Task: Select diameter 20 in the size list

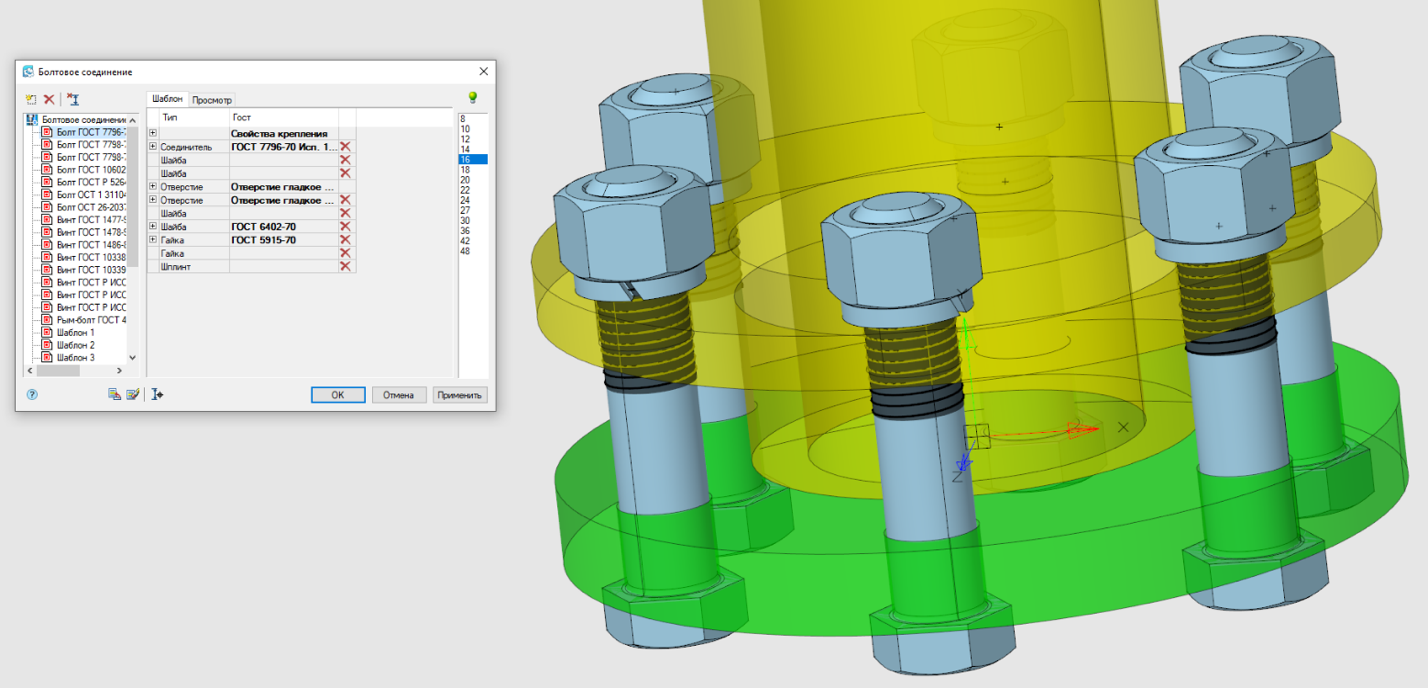Action: pyautogui.click(x=465, y=180)
